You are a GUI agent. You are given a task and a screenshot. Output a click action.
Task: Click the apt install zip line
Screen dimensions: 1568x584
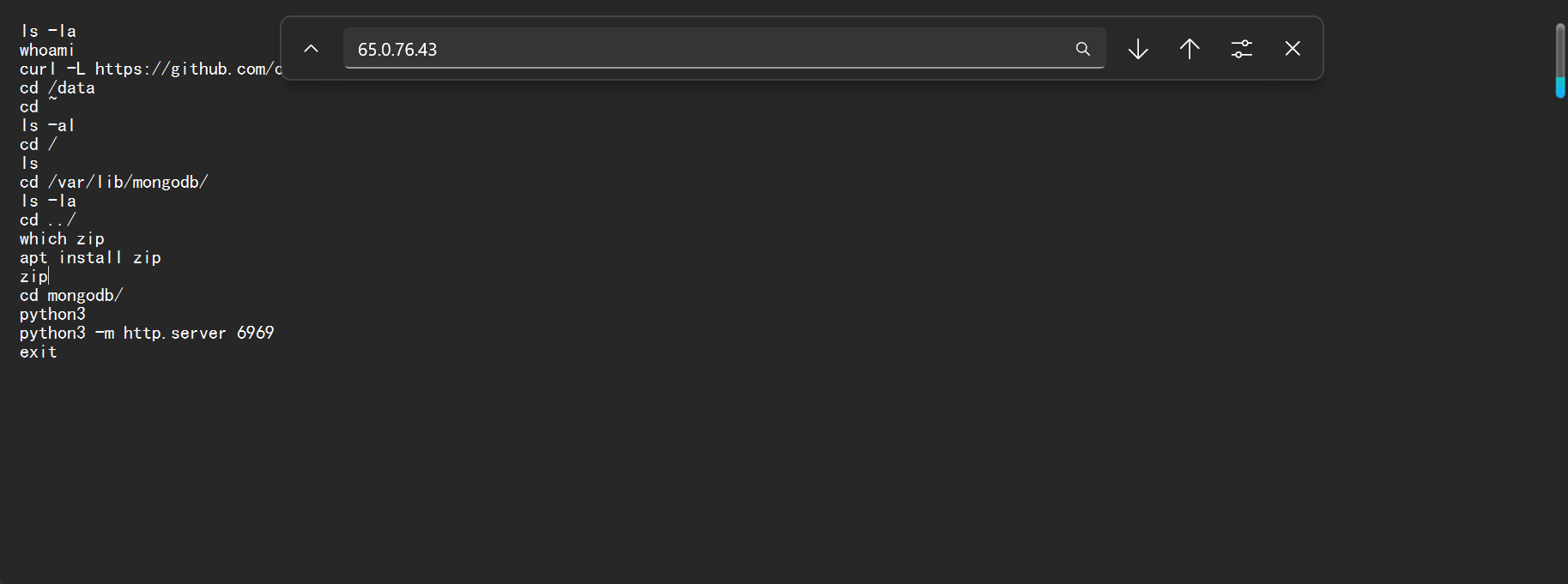tap(90, 257)
